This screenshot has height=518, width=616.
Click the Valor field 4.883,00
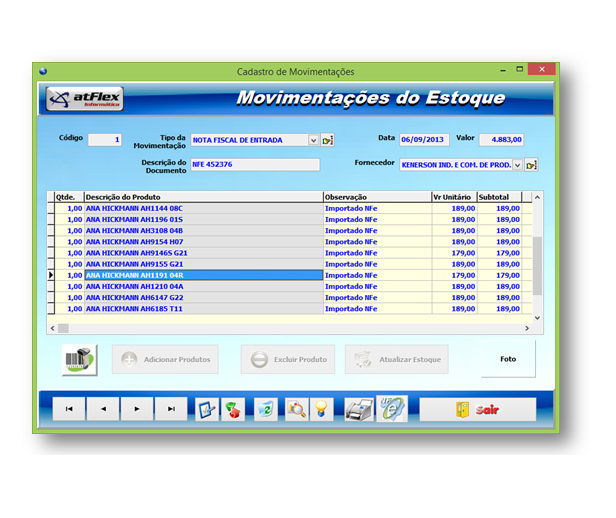(x=501, y=140)
